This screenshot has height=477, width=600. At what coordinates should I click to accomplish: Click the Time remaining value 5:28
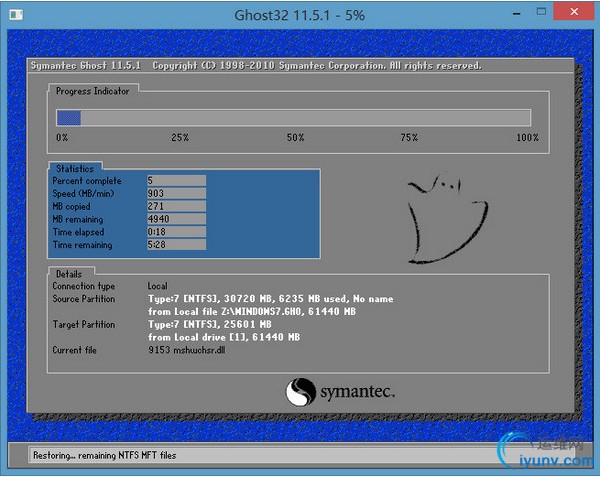(x=176, y=244)
